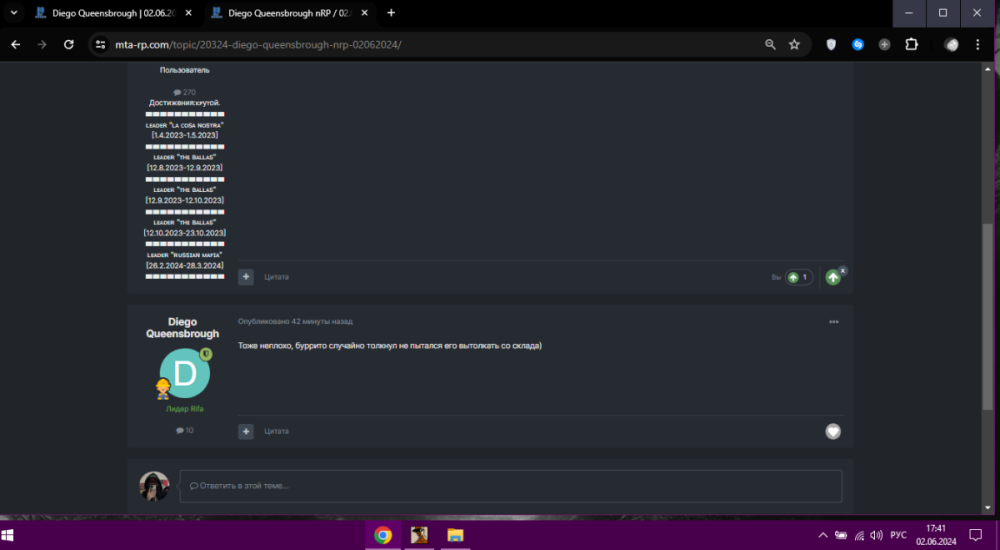Remove your upvote reaction with the small x

842,270
